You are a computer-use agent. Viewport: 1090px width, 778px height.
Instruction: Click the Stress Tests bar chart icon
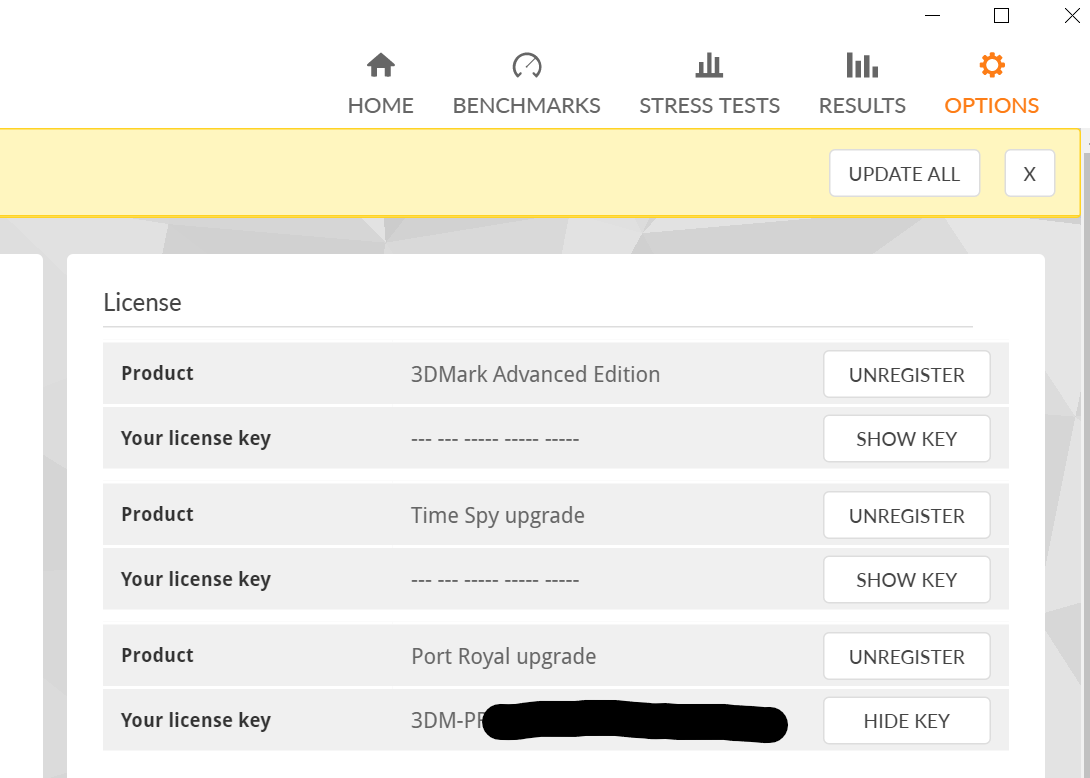[709, 65]
